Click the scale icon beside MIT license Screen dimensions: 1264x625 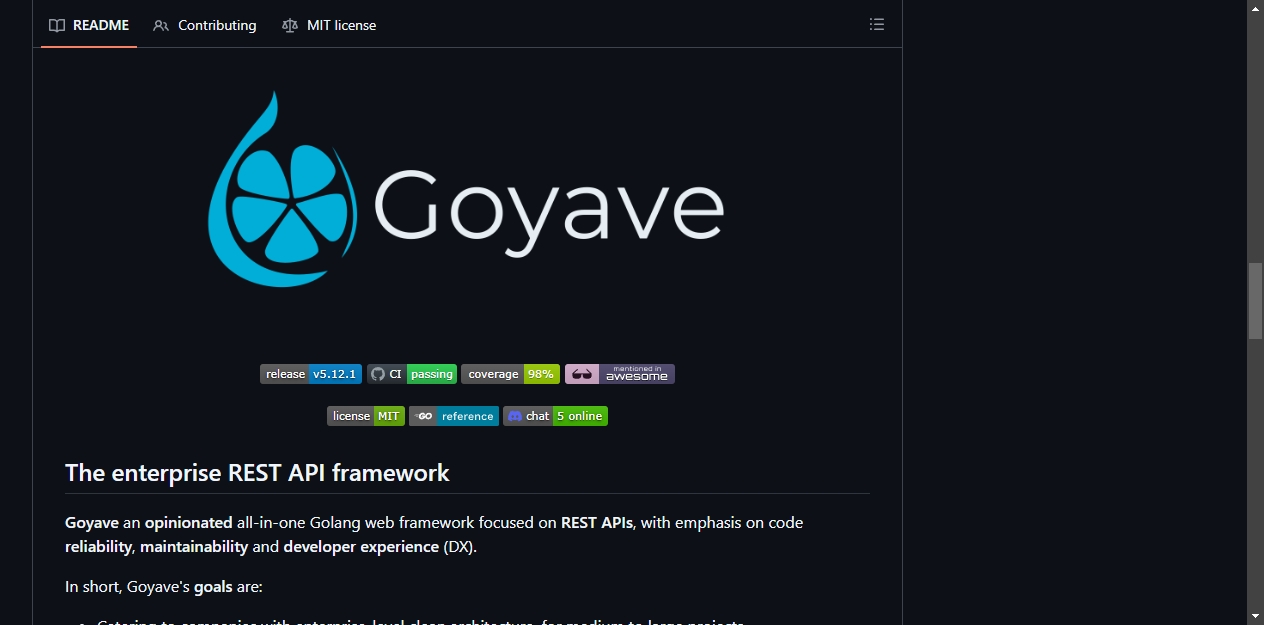290,25
